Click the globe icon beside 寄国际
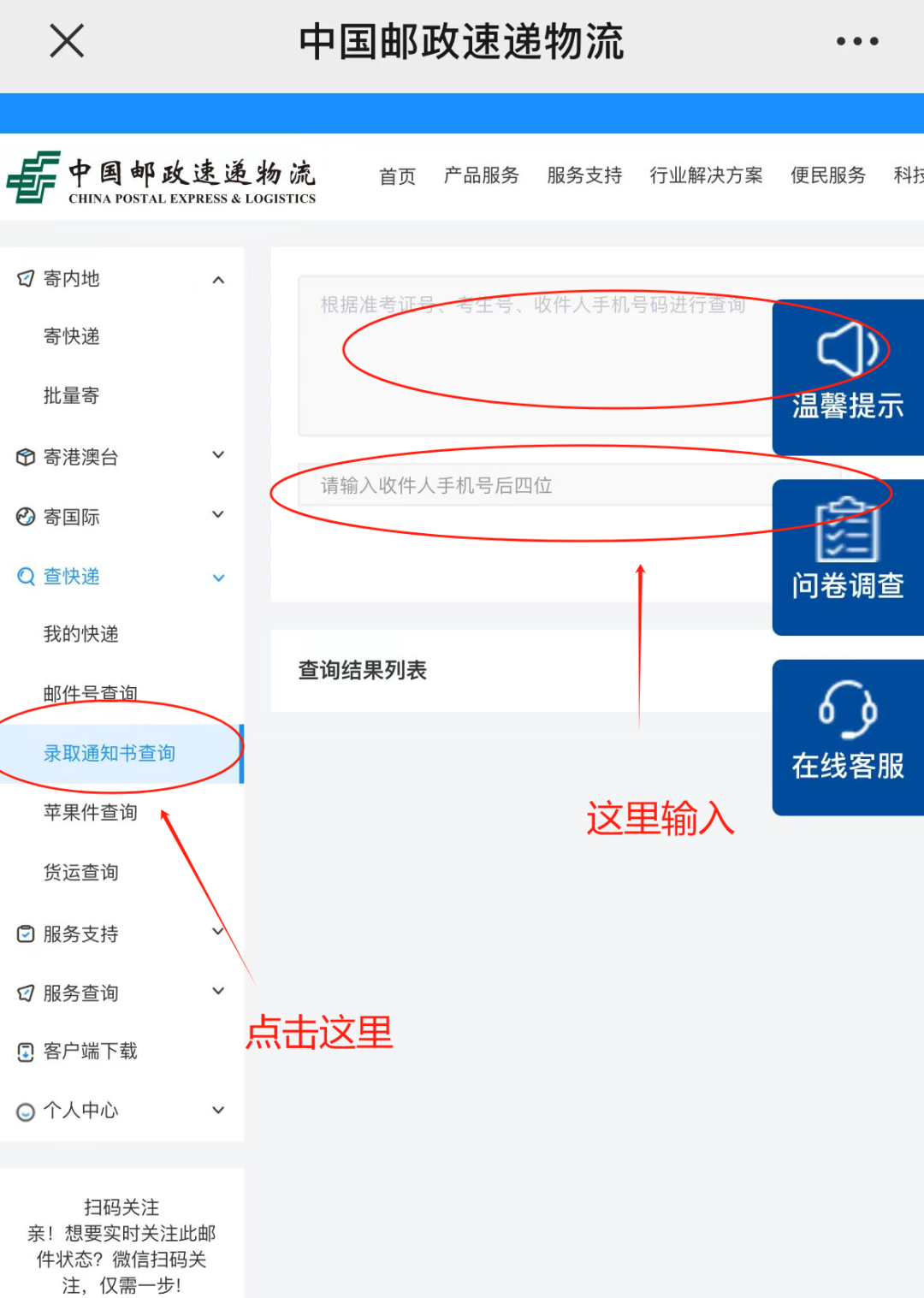Screen dimensions: 924x1298 point(24,515)
